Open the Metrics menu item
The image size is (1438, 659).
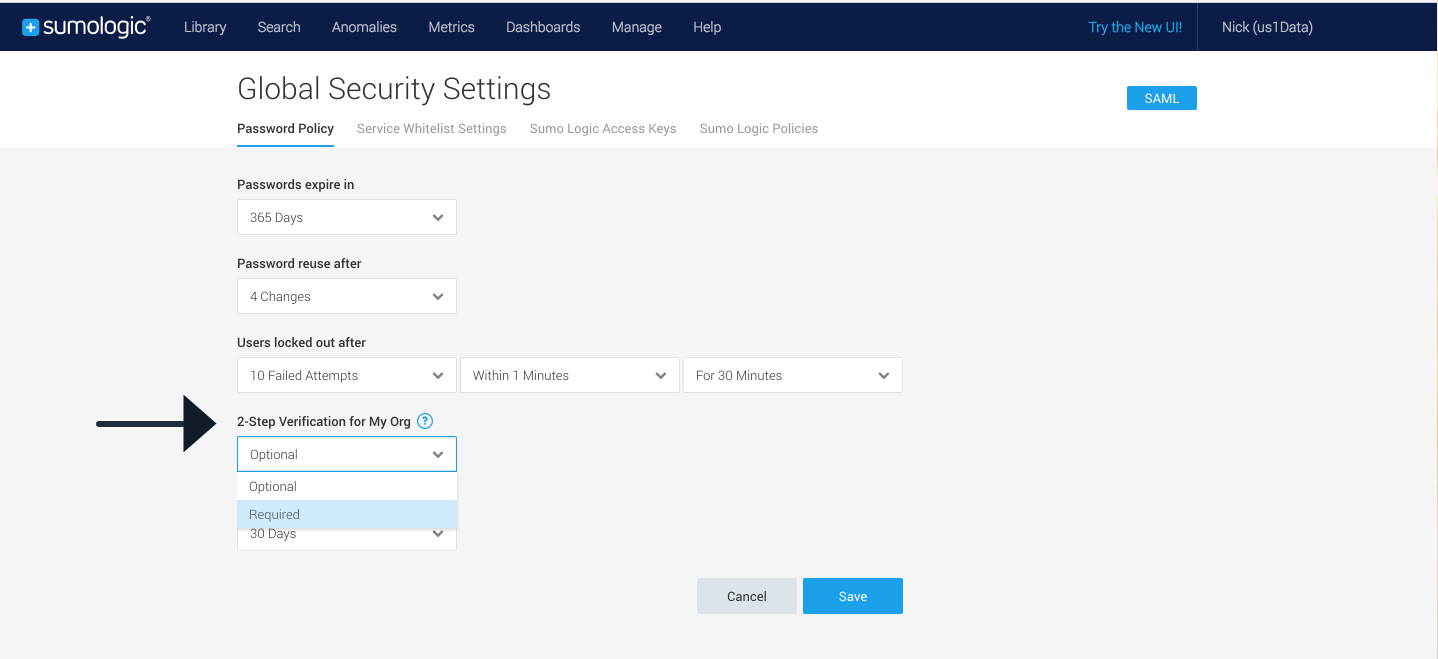point(451,27)
